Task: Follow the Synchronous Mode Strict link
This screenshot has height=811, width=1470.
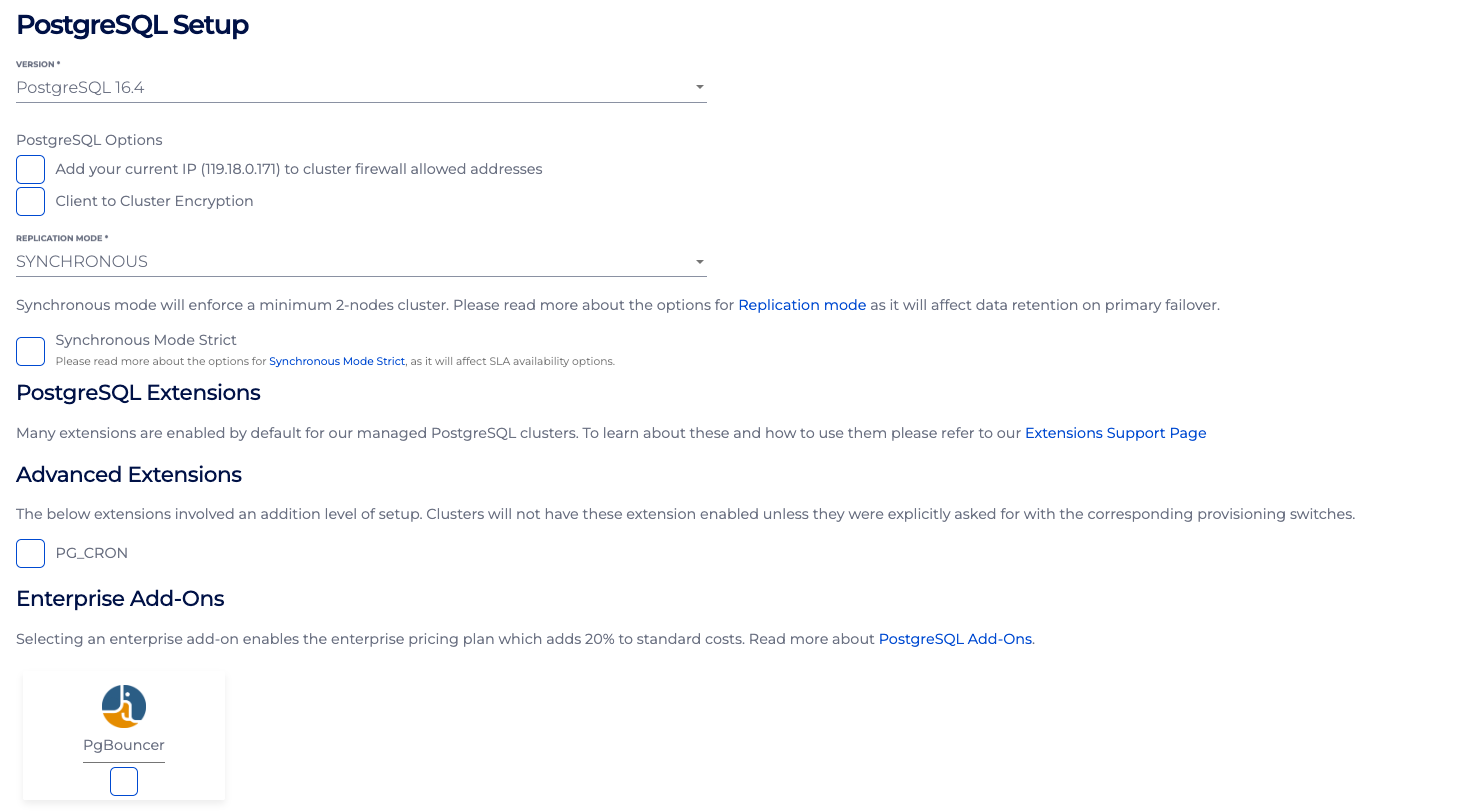Action: (337, 361)
